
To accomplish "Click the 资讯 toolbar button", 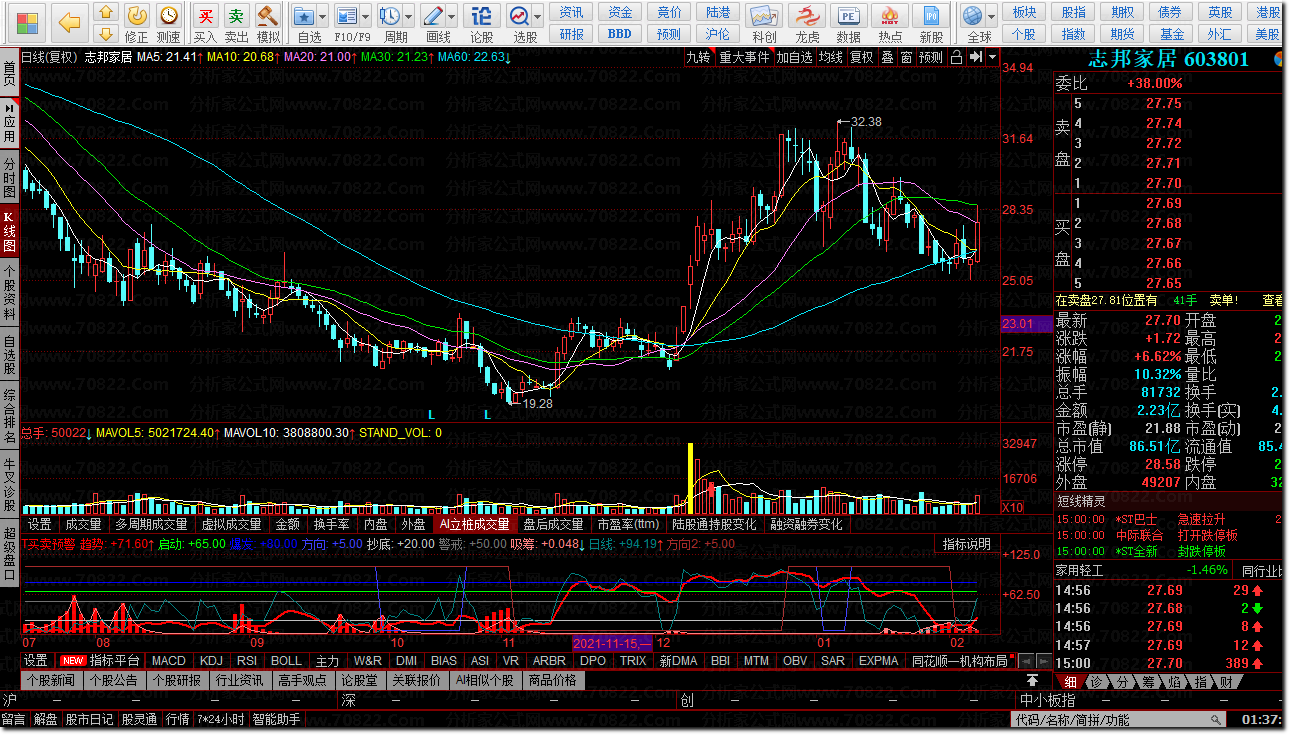I will 572,12.
